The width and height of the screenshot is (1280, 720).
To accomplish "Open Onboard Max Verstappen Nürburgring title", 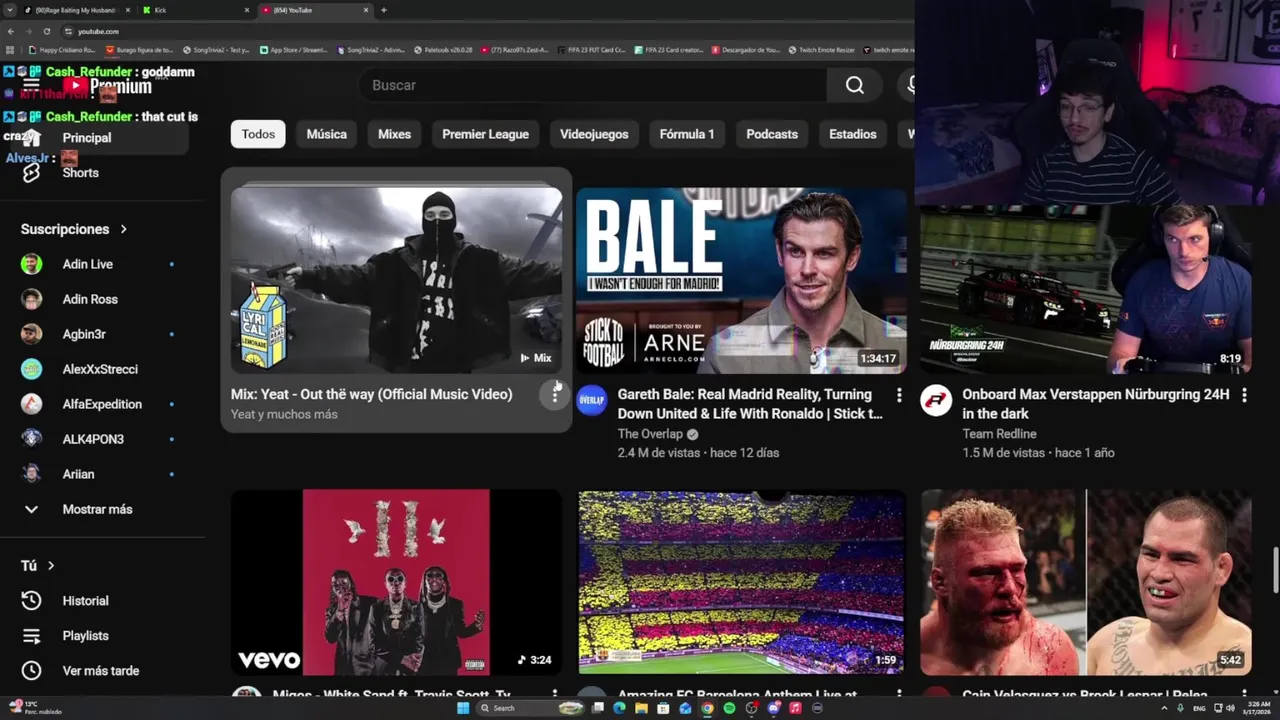I will [x=1096, y=404].
